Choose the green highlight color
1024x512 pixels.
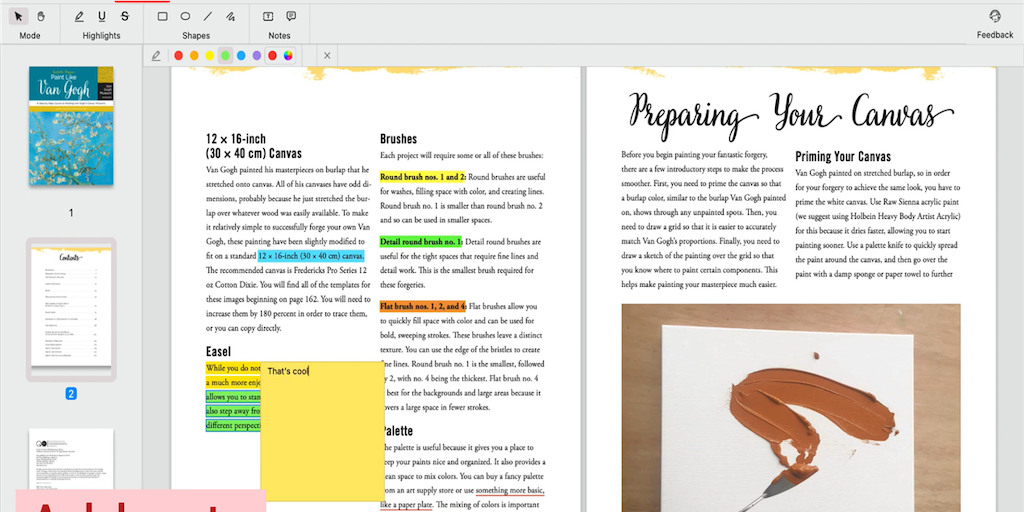(x=225, y=56)
